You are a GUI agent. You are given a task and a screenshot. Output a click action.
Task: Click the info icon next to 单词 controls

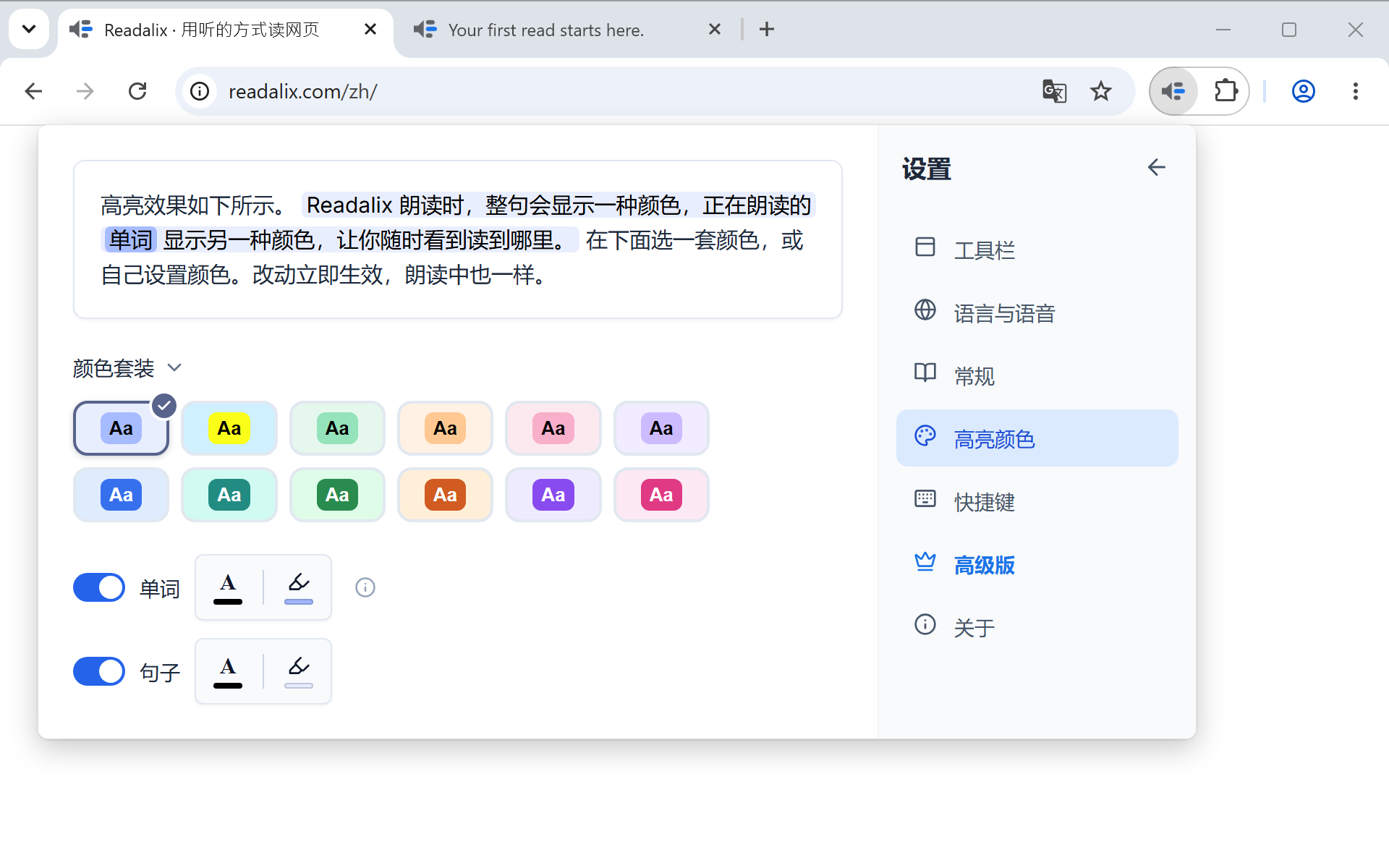[x=365, y=587]
